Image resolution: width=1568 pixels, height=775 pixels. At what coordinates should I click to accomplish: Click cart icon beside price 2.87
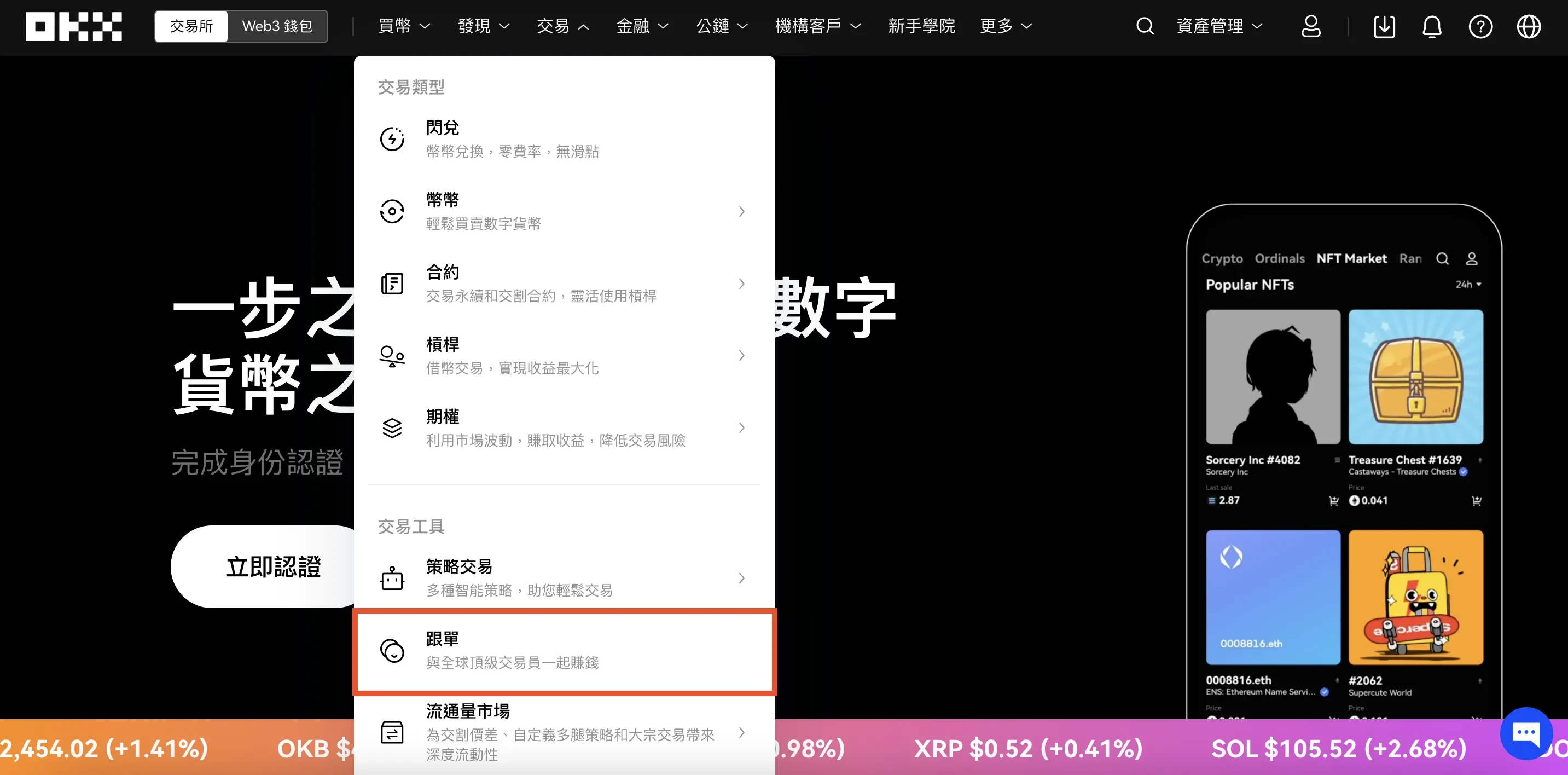click(1333, 500)
